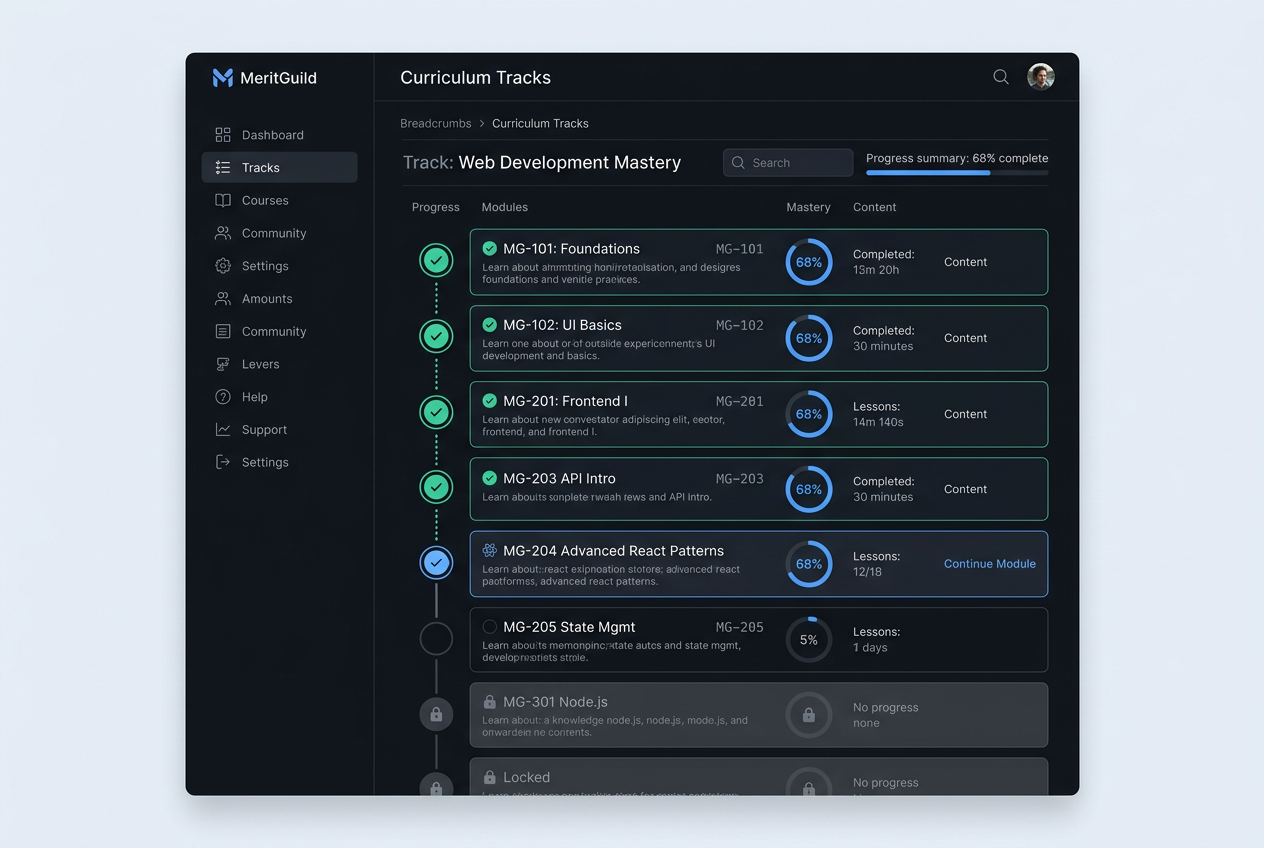The image size is (1264, 848).
Task: Click the green check beside MG-101: Foundations
Action: pos(490,248)
